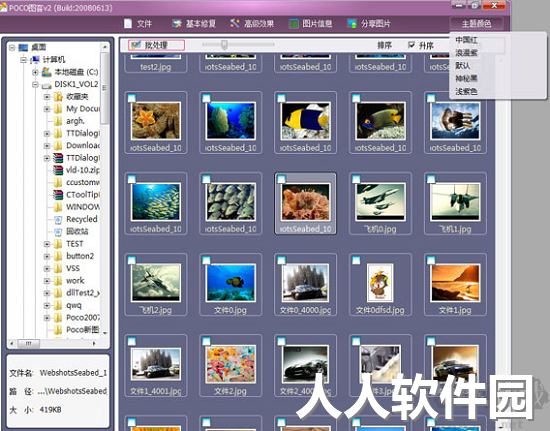The image size is (550, 431).
Task: Choose the 中国红 theme entry
Action: click(466, 40)
